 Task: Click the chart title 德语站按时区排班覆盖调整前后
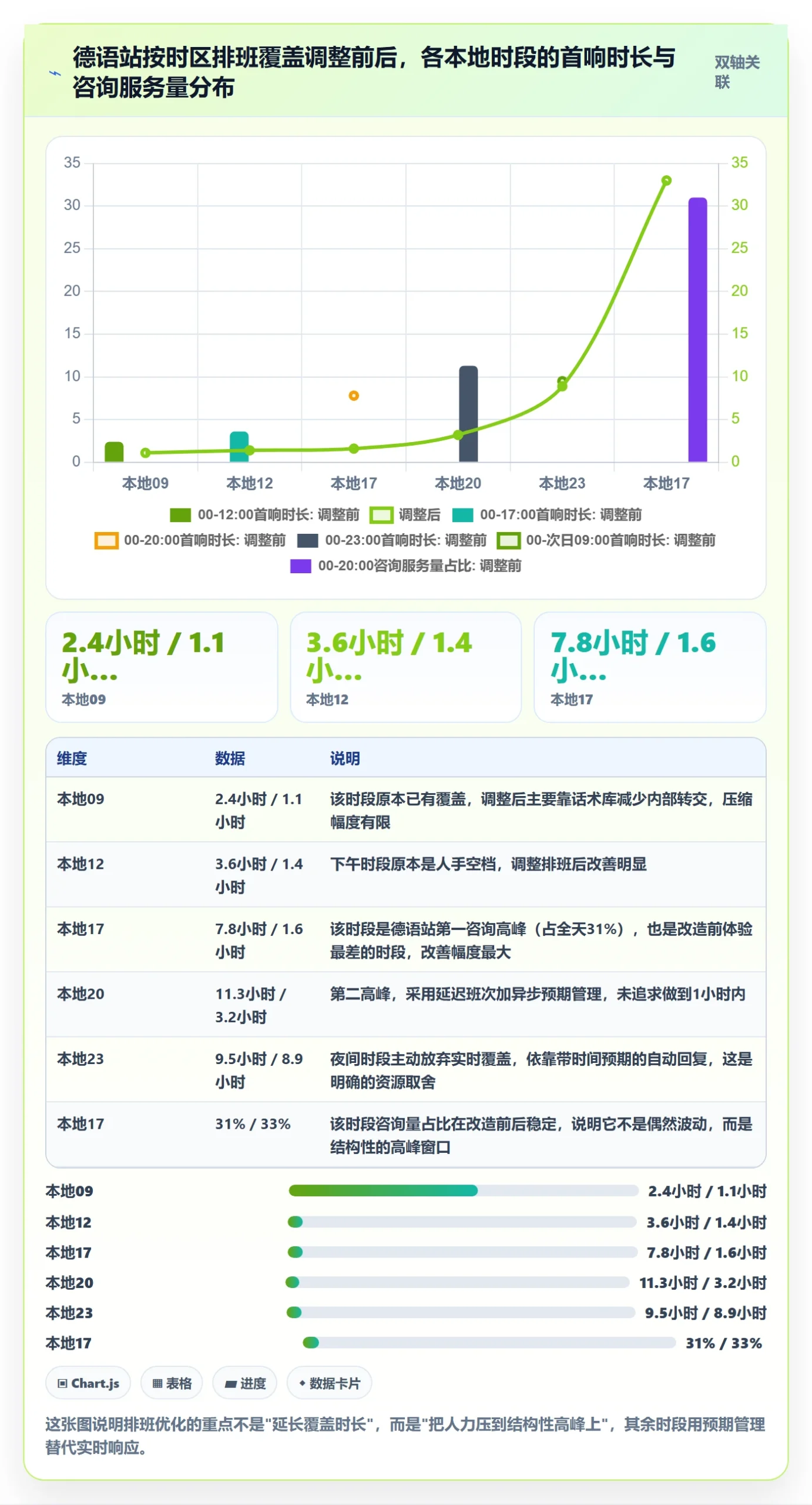pyautogui.click(x=374, y=72)
